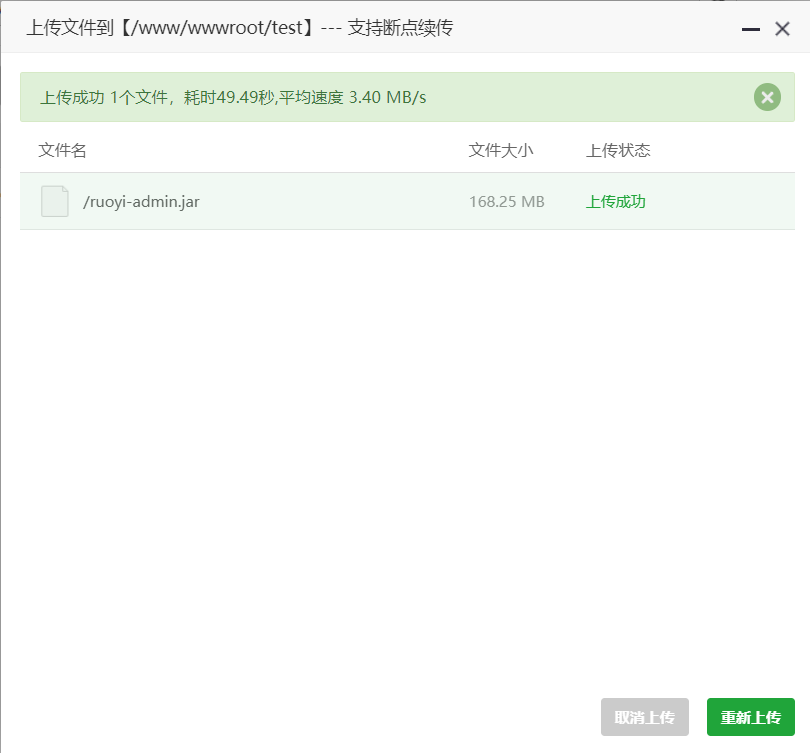Click the 重新上传 button
Image resolution: width=810 pixels, height=753 pixels.
point(751,717)
